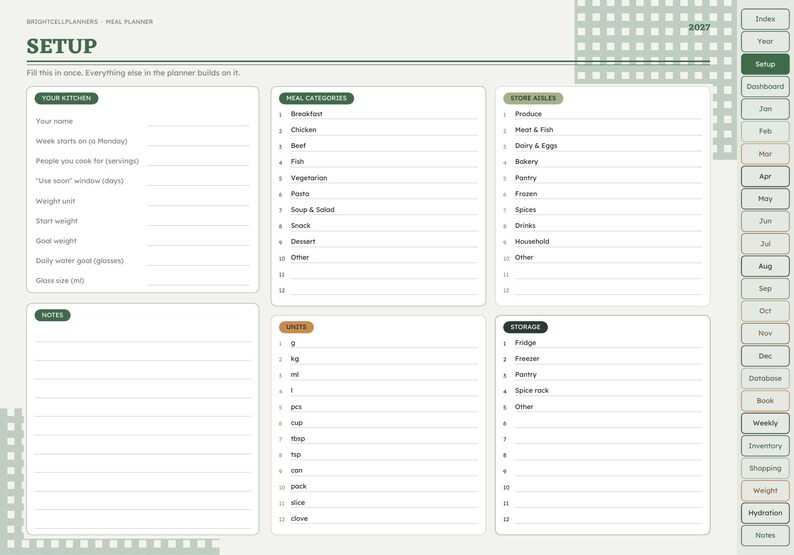The width and height of the screenshot is (794, 555).
Task: Select the Breakfast meal category
Action: click(x=378, y=114)
